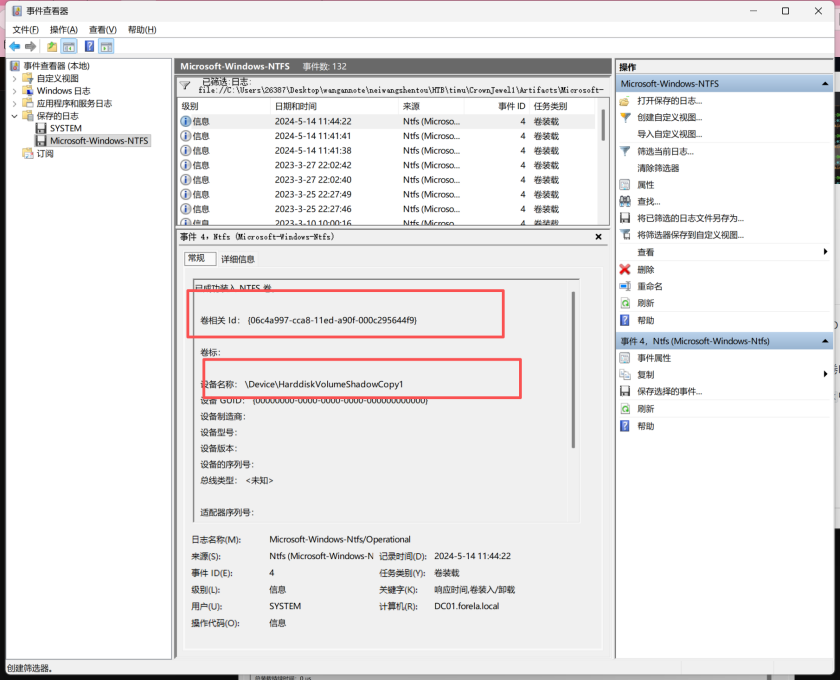Click 将已筛选的日志文件另存为 save icon
The width and height of the screenshot is (840, 681).
[x=625, y=218]
